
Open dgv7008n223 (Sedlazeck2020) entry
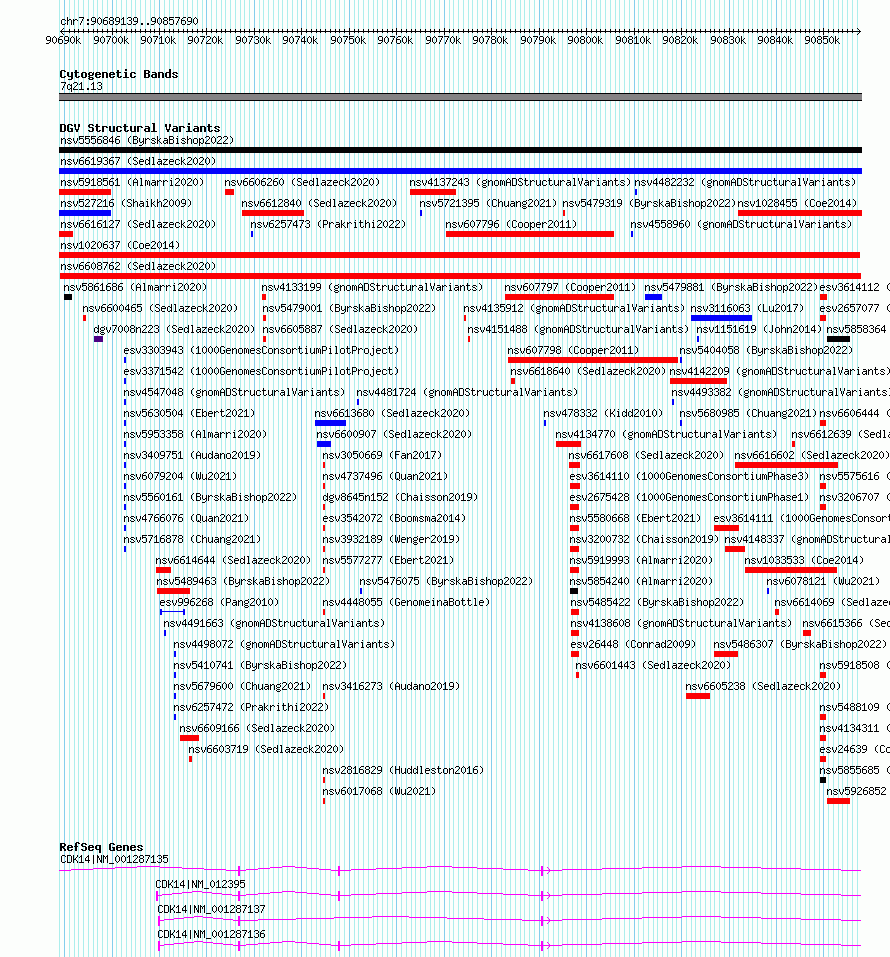click(174, 330)
